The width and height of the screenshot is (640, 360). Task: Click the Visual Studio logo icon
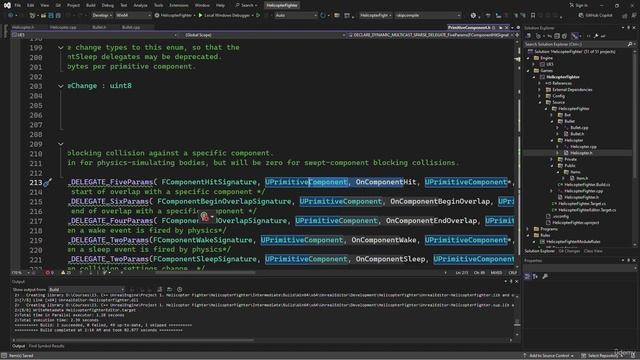tap(7, 5)
